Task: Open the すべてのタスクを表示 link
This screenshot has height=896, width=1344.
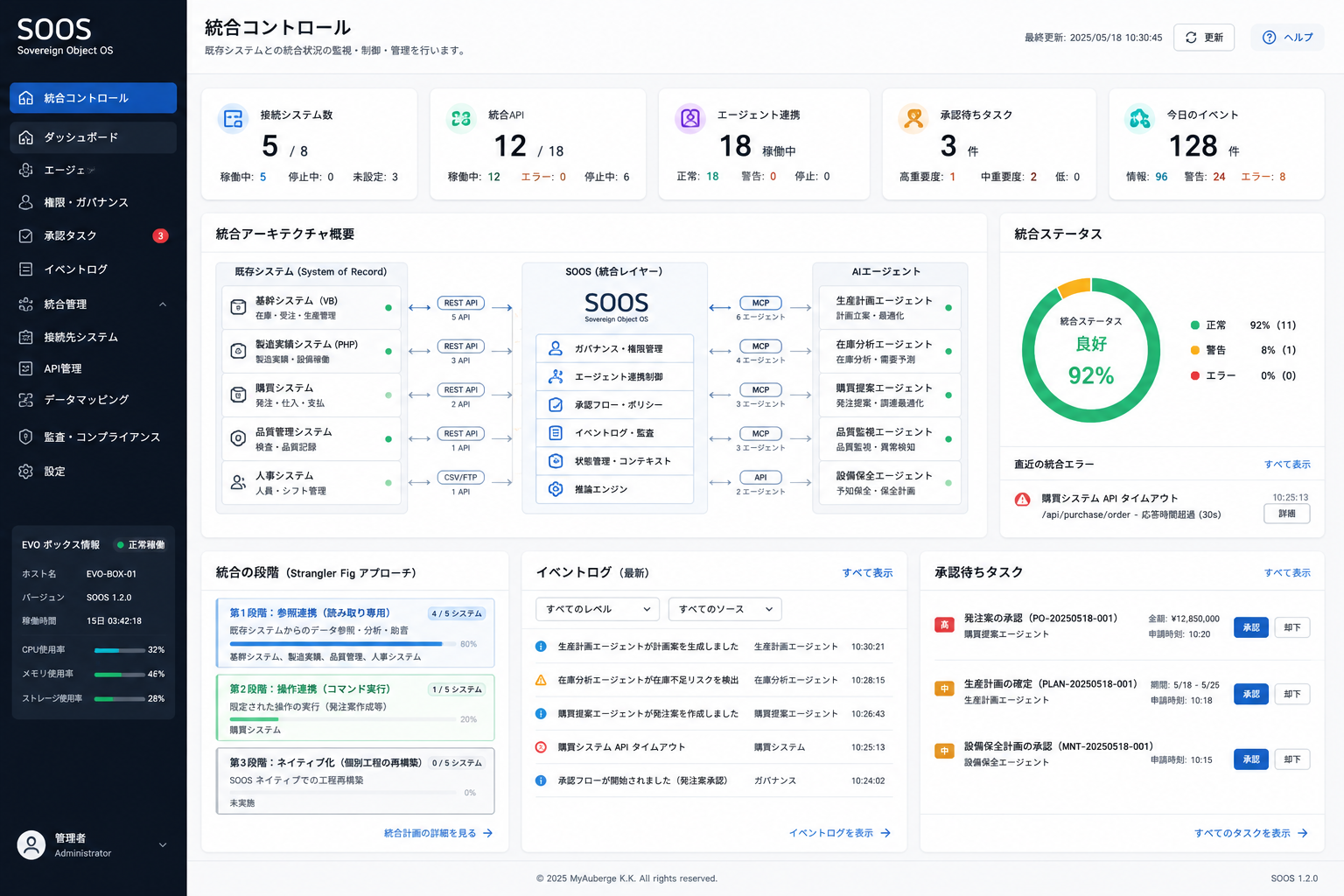Action: pos(1251,833)
